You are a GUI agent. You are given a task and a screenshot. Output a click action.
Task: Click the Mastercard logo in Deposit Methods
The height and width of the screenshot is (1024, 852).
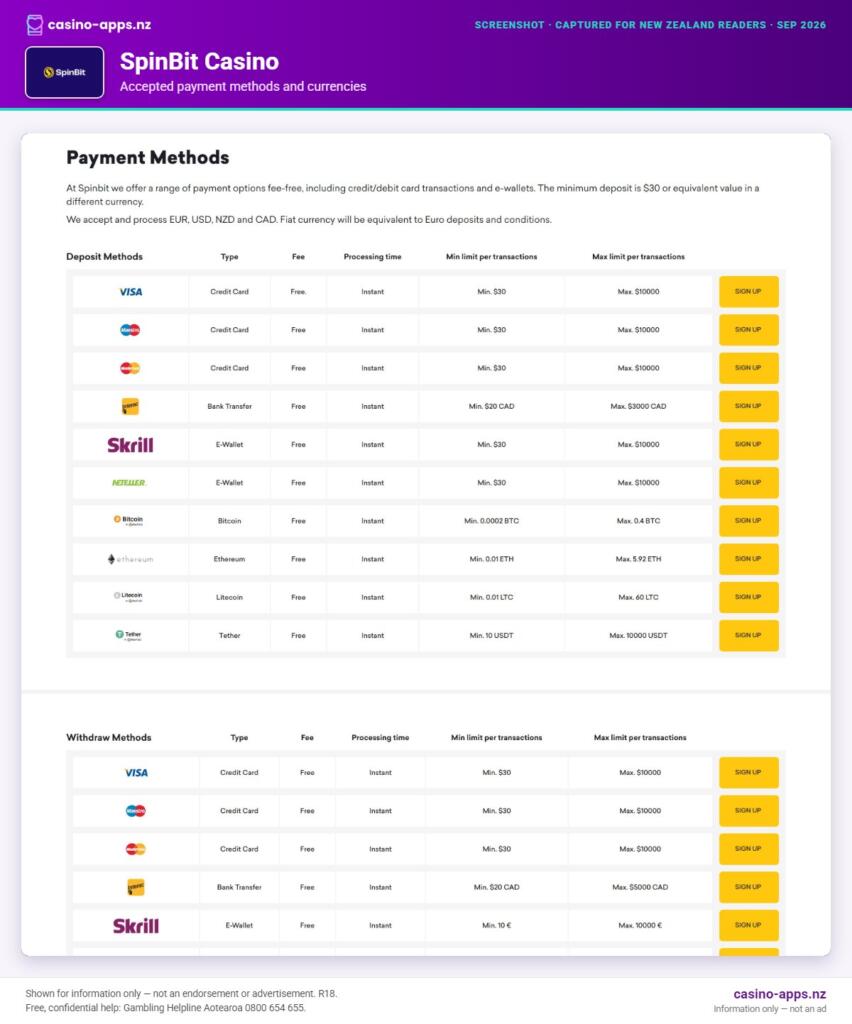(130, 368)
